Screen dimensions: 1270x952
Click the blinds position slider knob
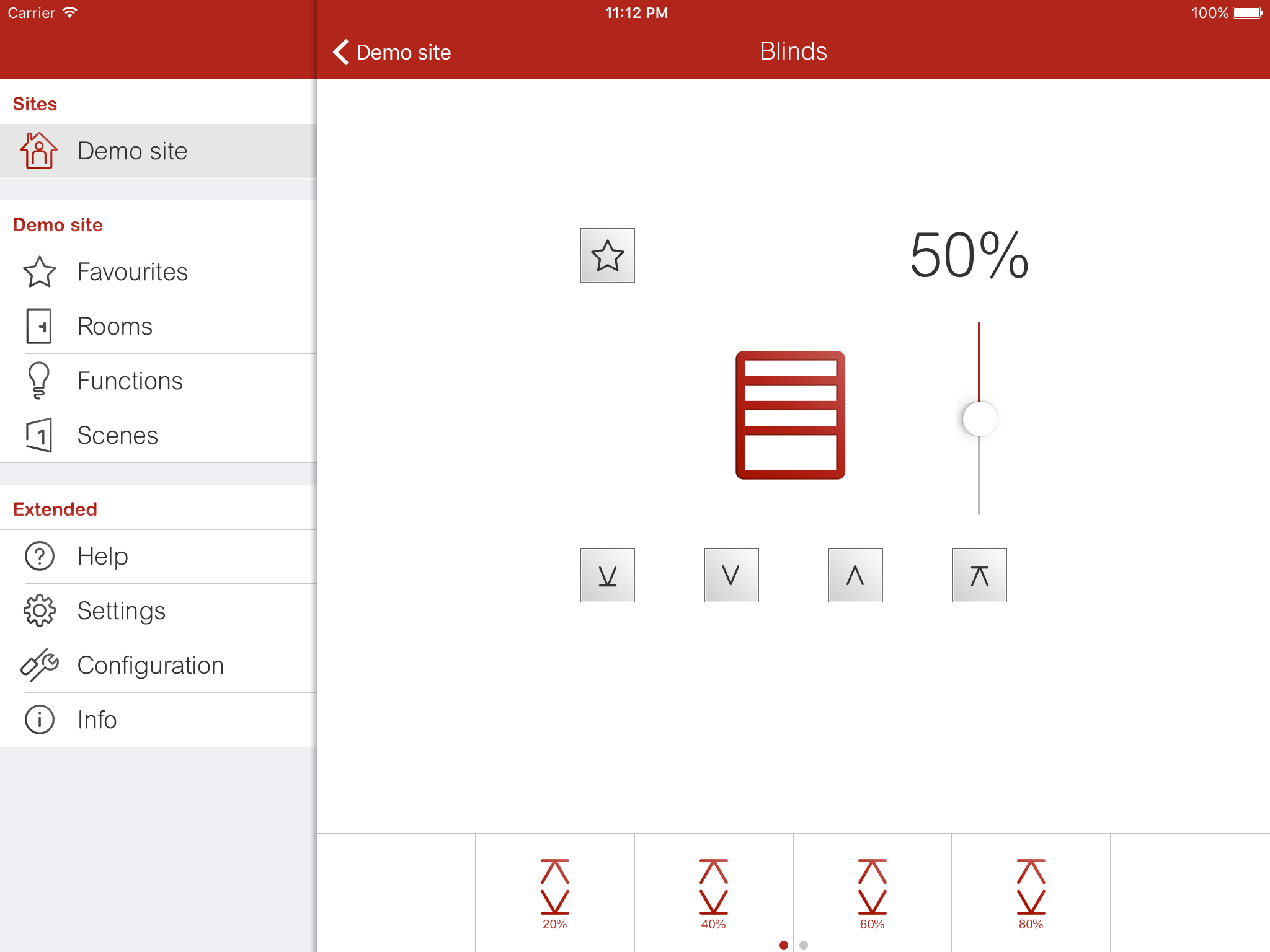980,419
